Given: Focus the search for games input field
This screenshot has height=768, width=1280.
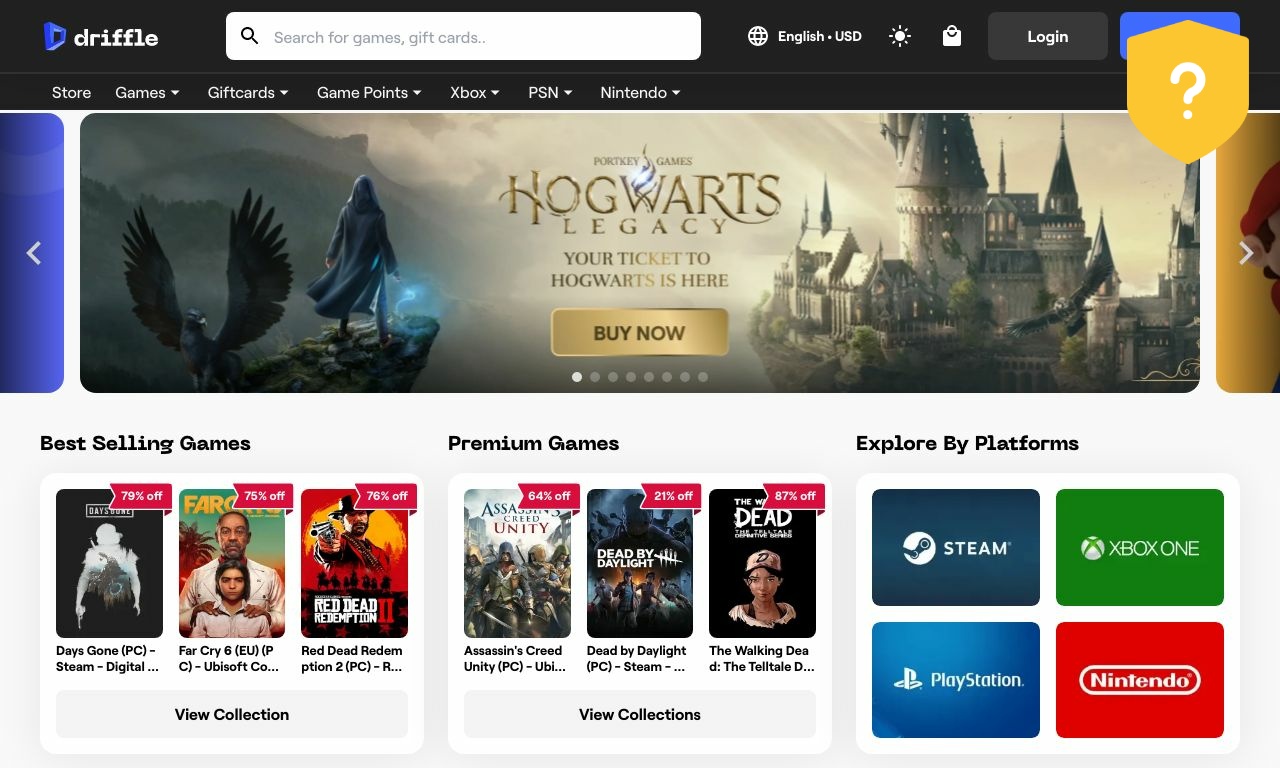Looking at the screenshot, I should tap(463, 36).
